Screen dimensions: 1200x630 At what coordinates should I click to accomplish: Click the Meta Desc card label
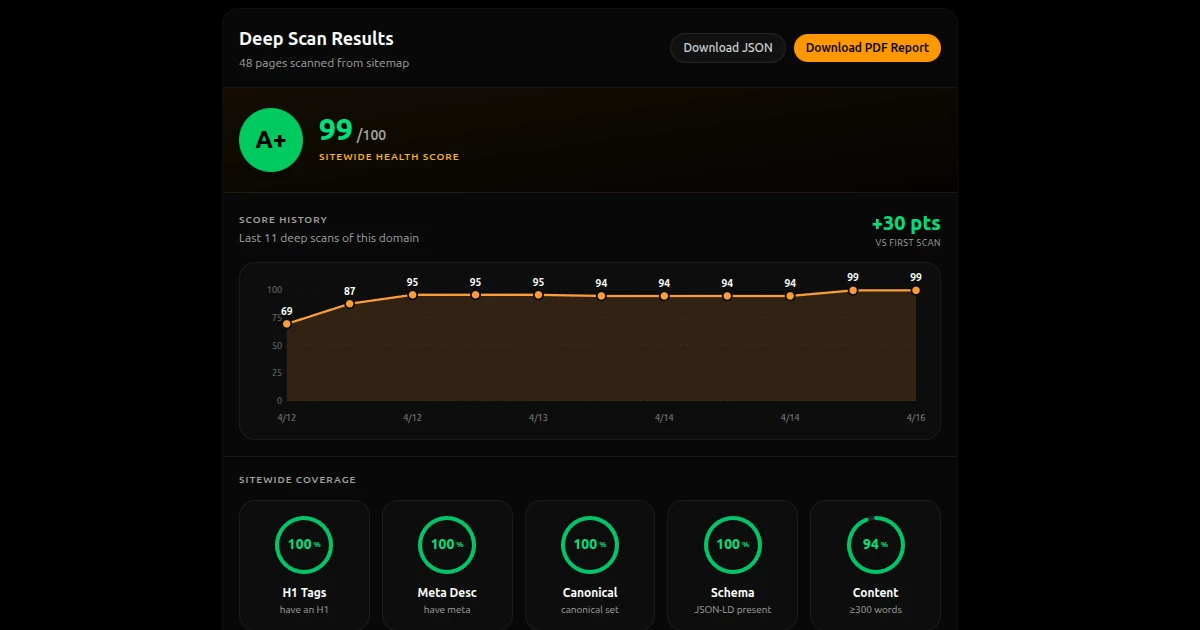(447, 593)
